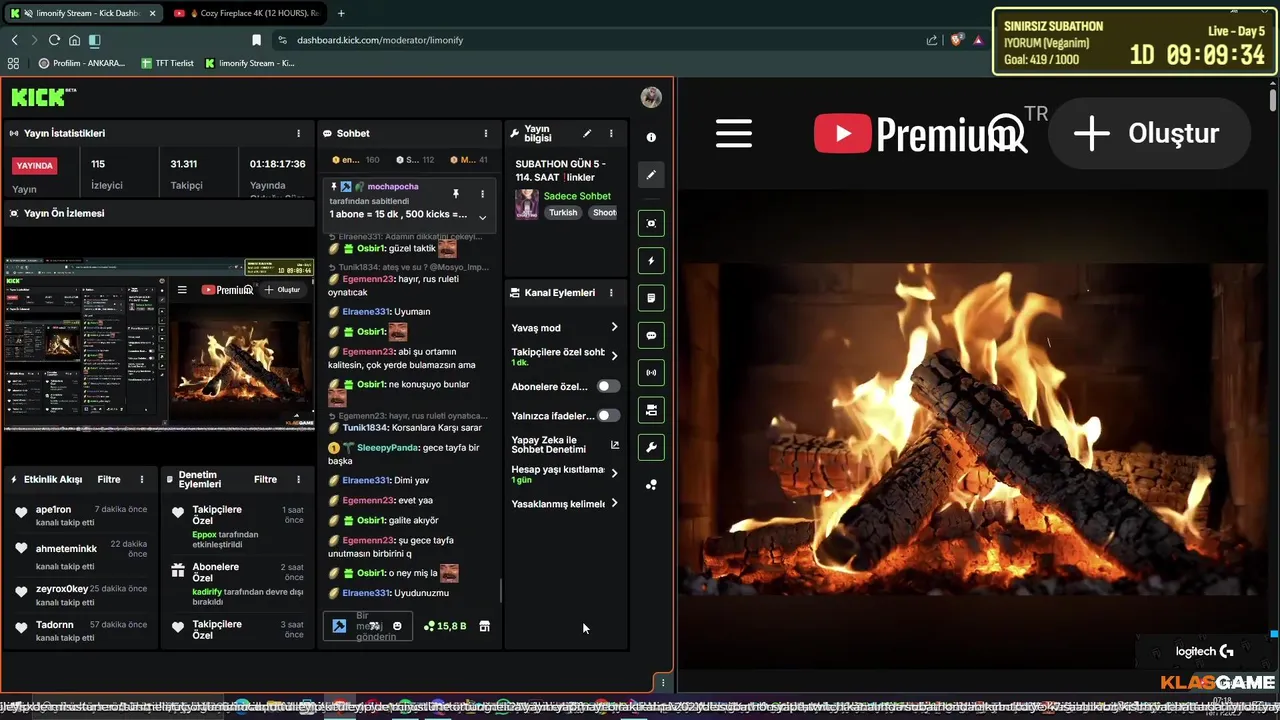Bookmark this page in address bar

coord(257,40)
